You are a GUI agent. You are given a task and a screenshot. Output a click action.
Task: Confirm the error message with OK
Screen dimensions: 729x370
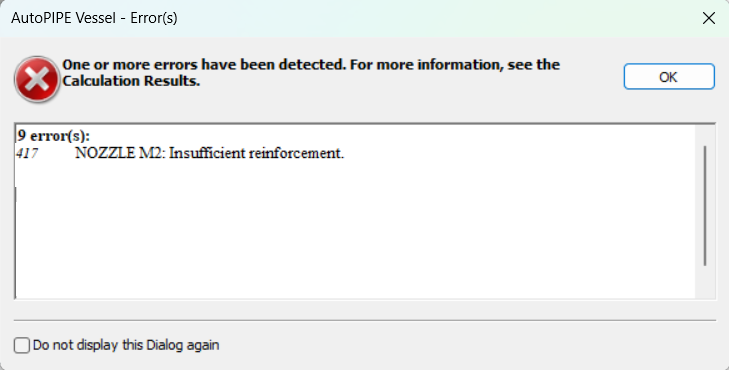pos(669,77)
